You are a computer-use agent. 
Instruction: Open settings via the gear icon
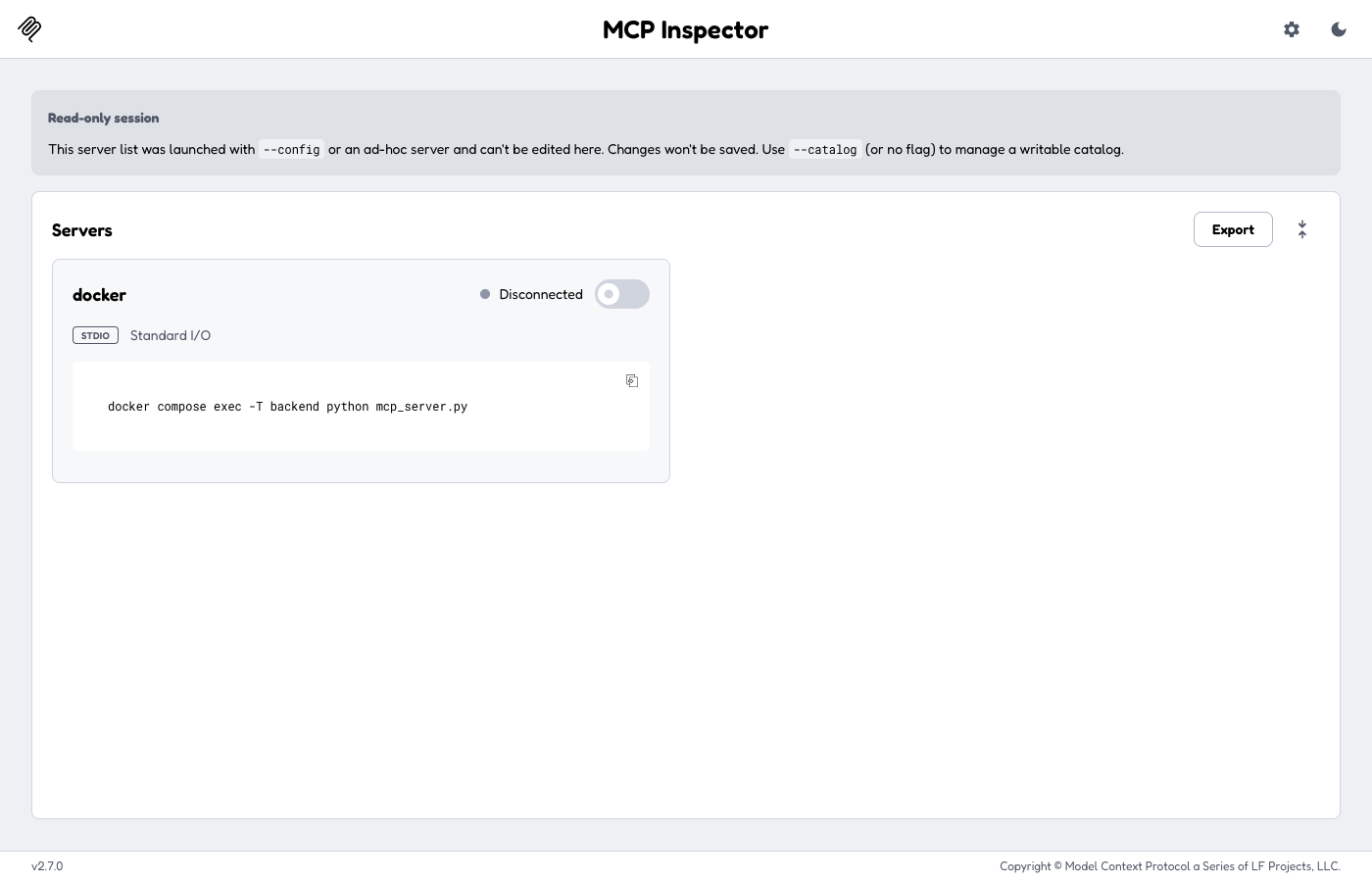(x=1292, y=29)
